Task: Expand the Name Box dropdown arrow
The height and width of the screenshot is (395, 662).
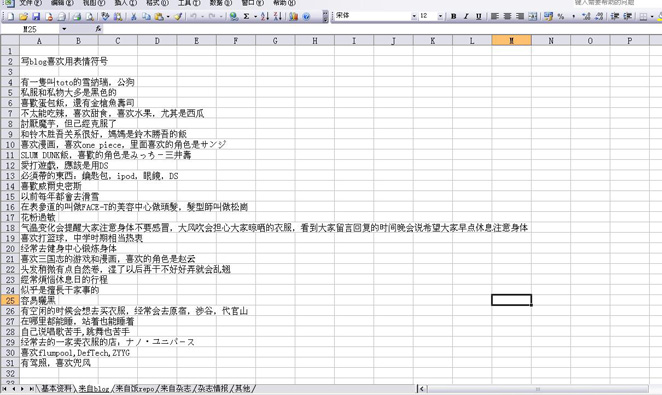Action: pos(64,29)
